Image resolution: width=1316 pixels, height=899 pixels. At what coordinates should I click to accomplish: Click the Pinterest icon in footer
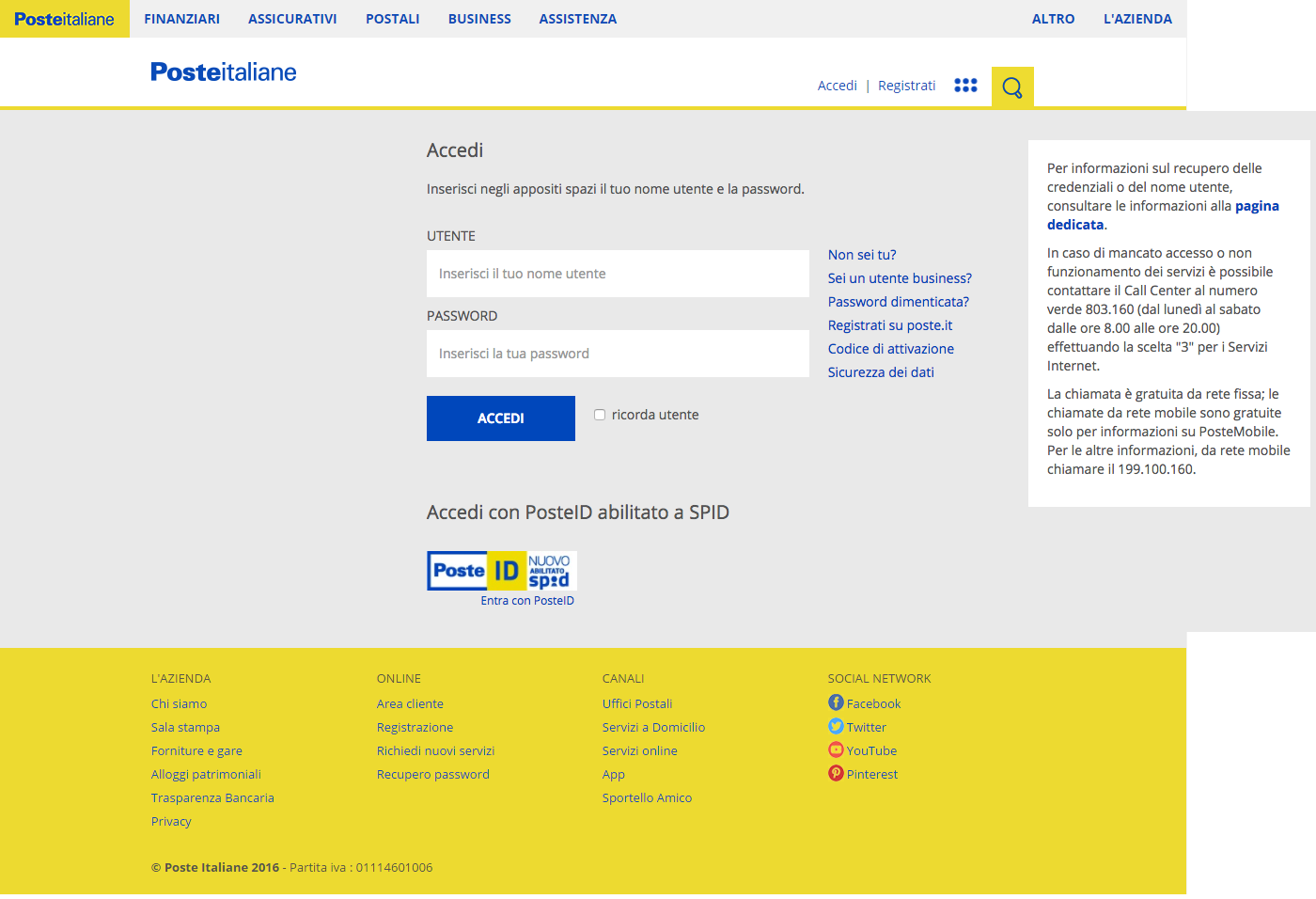836,773
